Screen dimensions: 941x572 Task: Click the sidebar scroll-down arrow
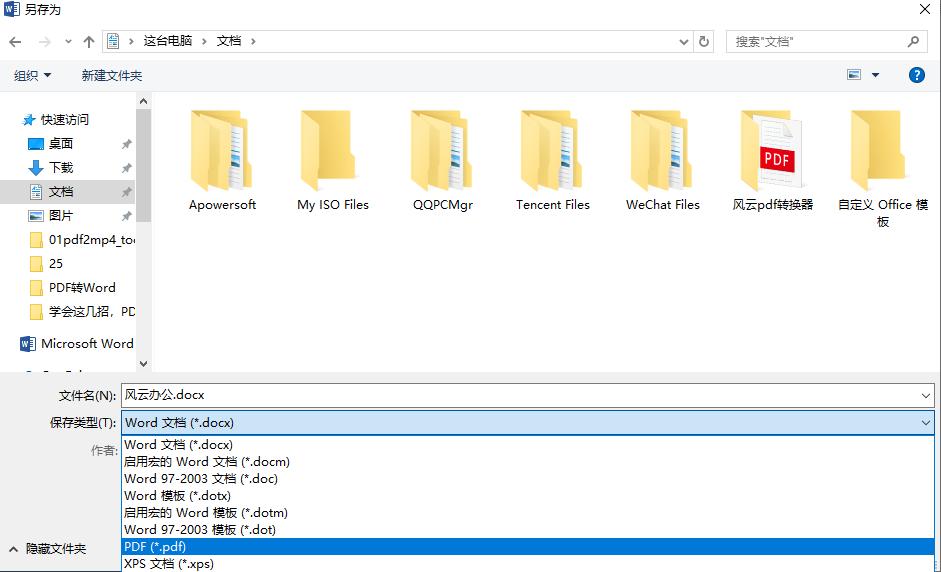tap(143, 363)
